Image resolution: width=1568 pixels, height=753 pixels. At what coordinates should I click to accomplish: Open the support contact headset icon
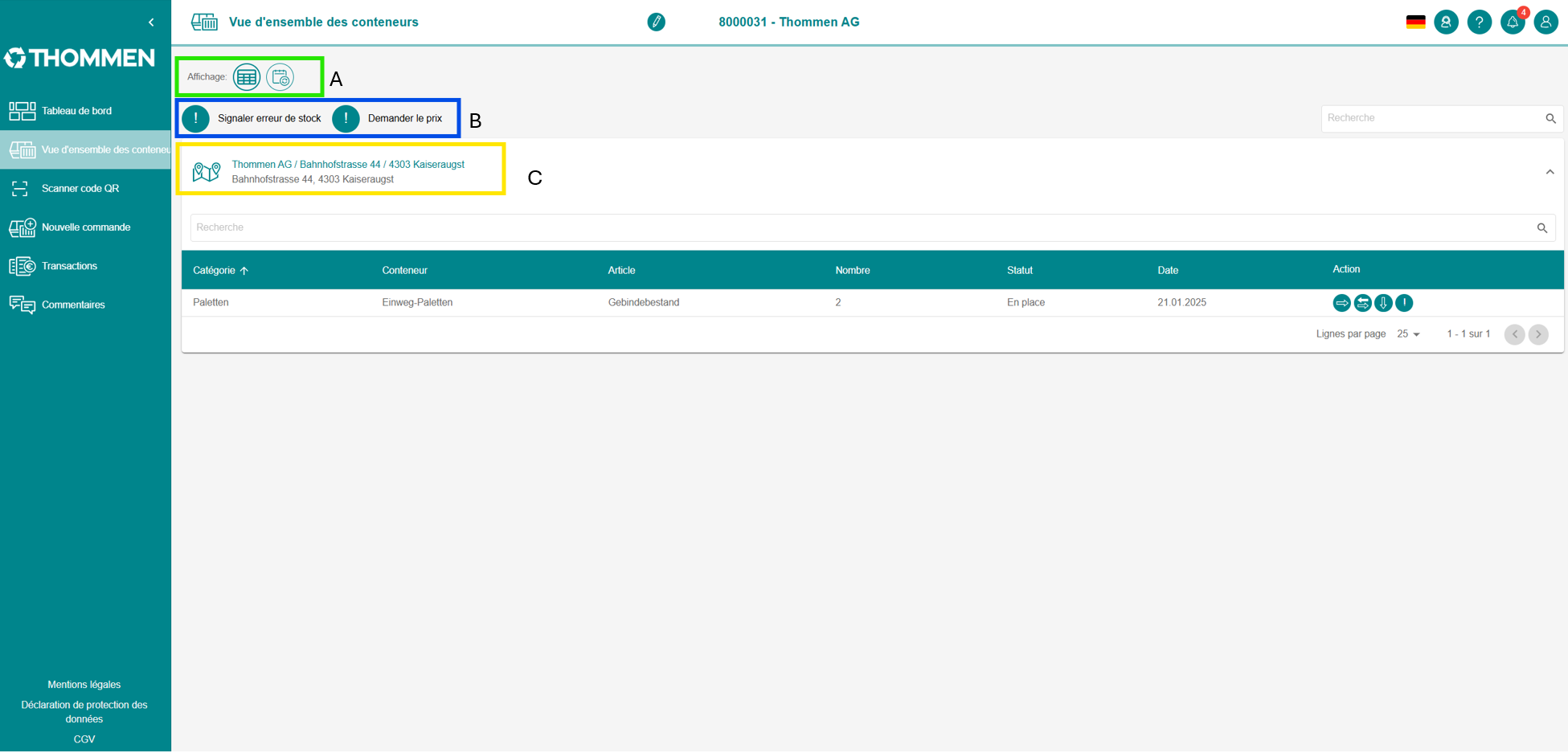tap(1446, 22)
